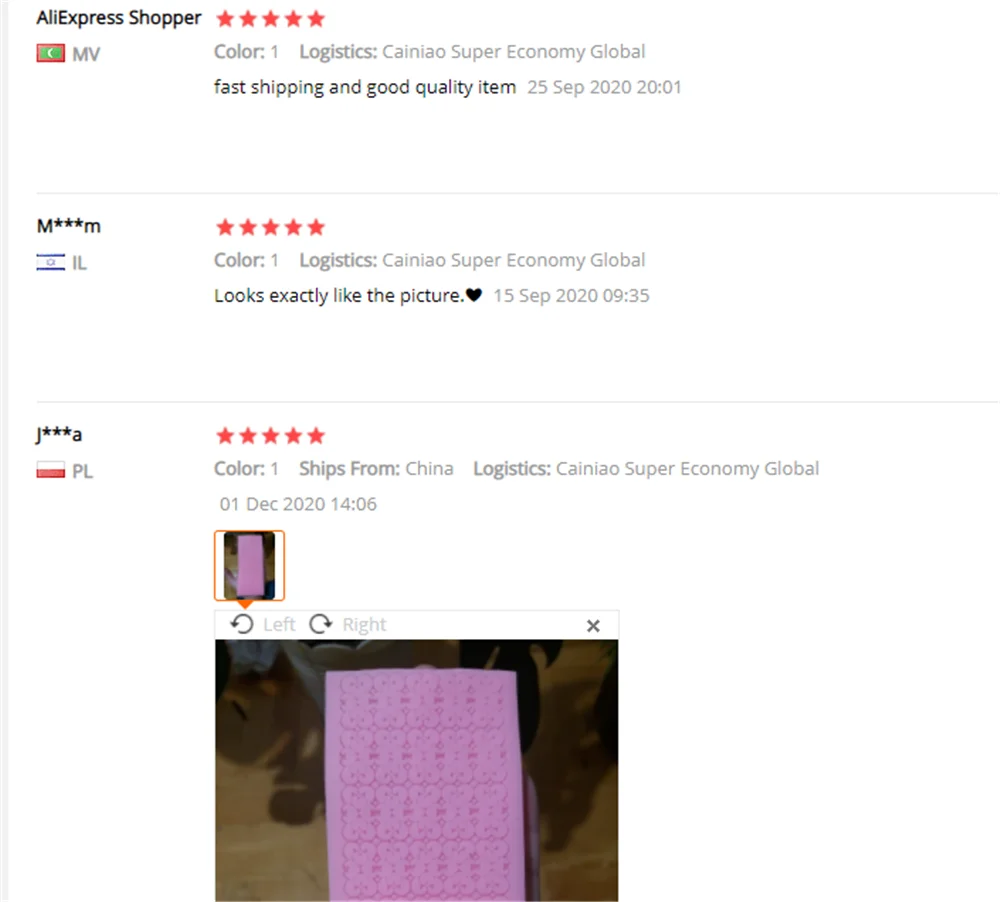Click the Israel flag icon

(50, 262)
